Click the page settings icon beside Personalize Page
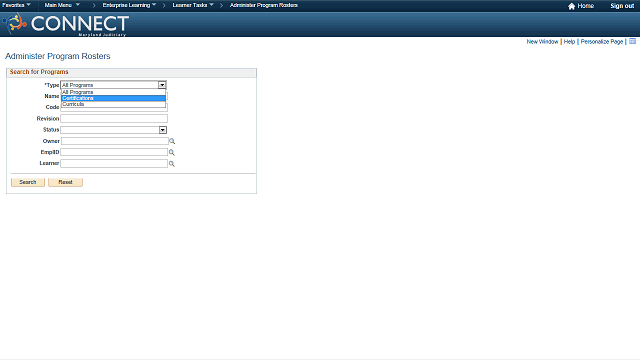This screenshot has width=640, height=360. pos(632,41)
